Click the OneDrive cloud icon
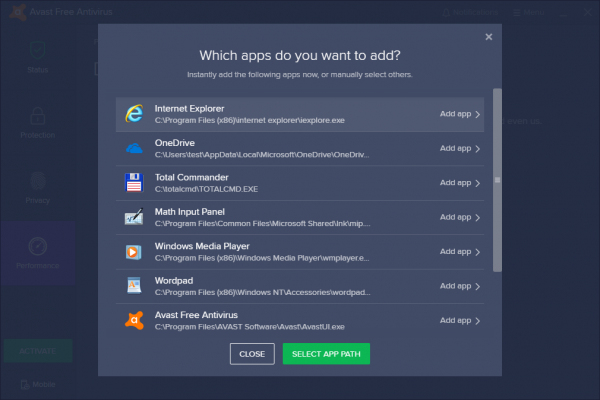Screen dimensions: 600x400 click(x=134, y=149)
